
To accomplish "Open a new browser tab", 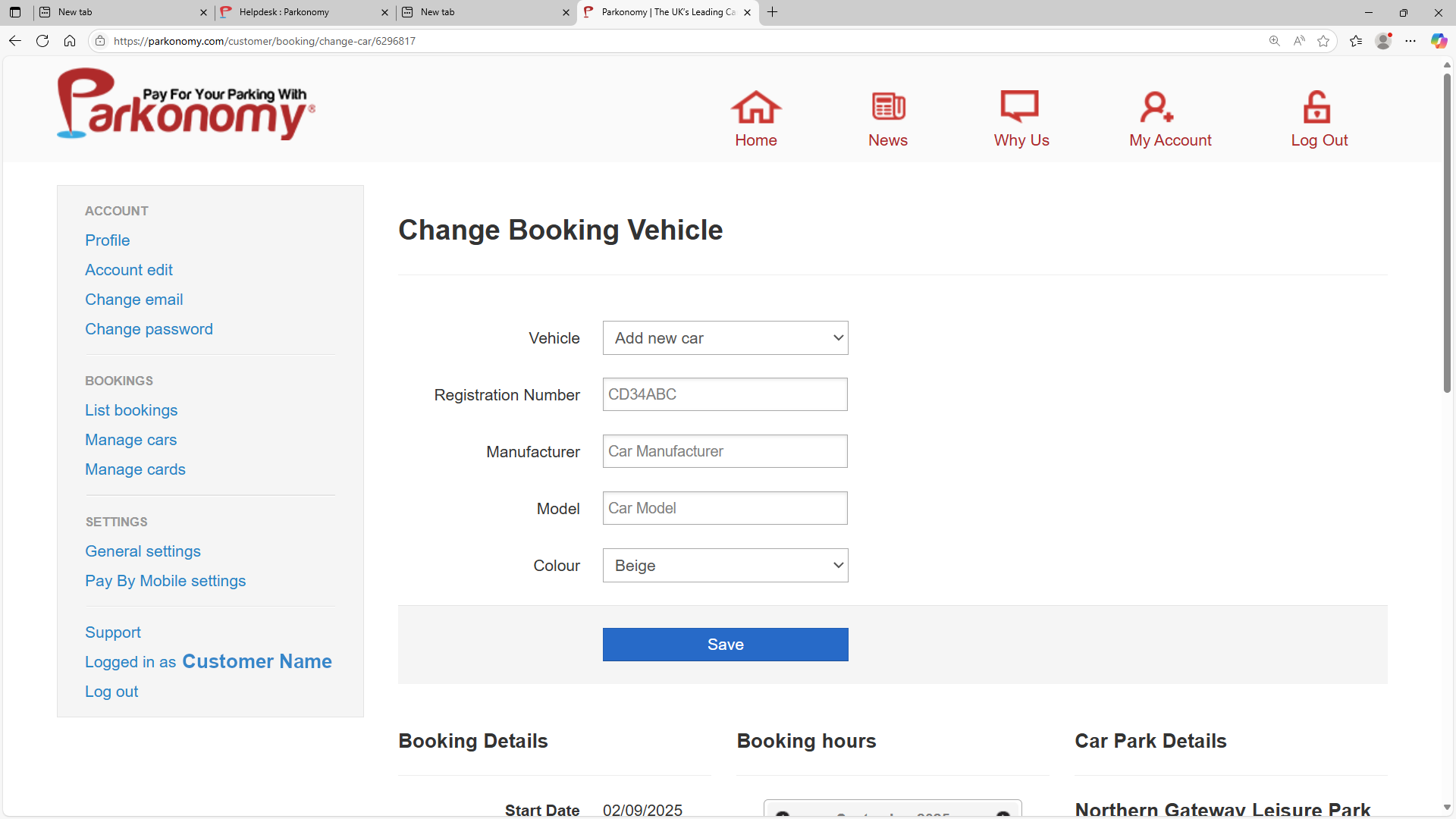I will [x=772, y=12].
